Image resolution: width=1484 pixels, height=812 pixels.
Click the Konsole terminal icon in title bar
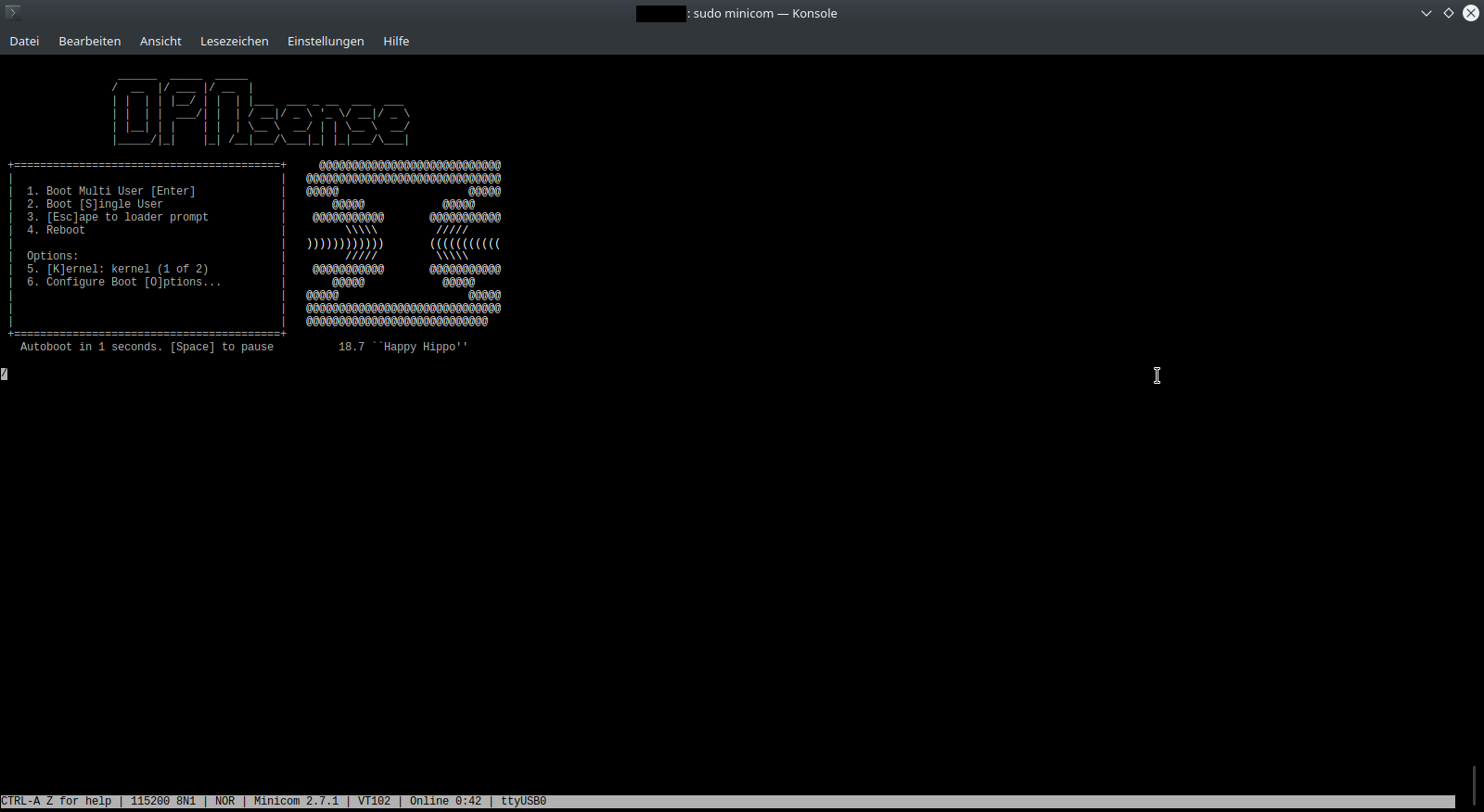click(12, 12)
